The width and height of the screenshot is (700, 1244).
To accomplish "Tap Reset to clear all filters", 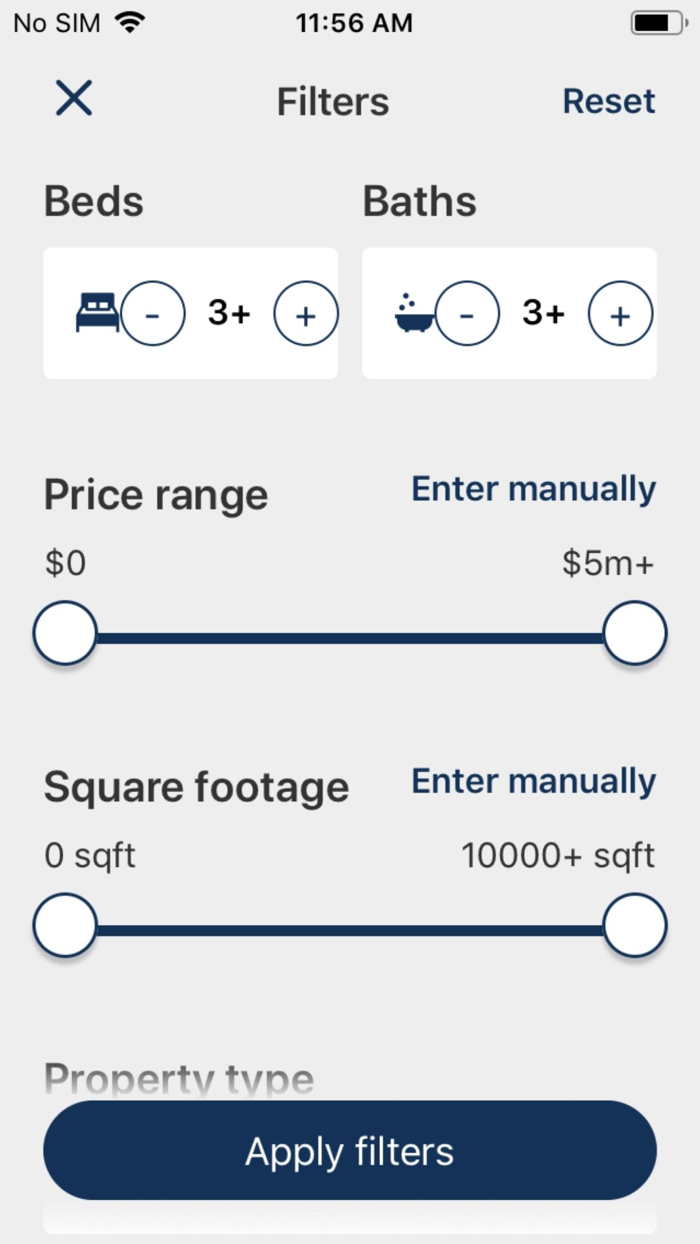I will click(608, 101).
